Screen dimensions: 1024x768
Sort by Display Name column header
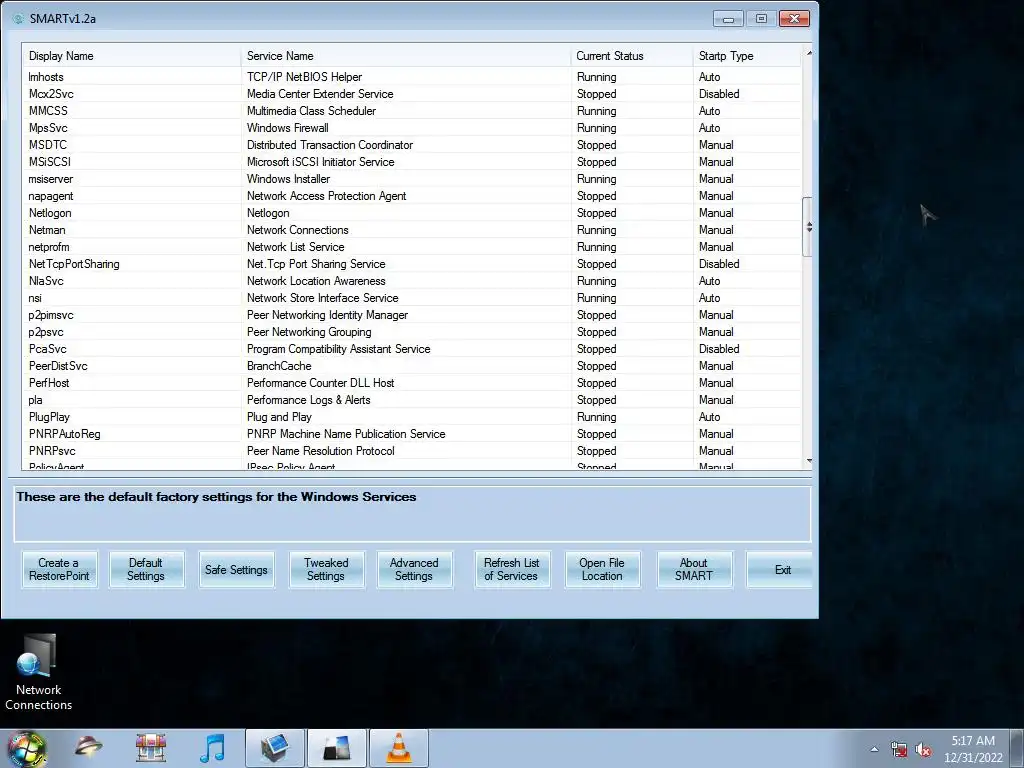point(131,56)
